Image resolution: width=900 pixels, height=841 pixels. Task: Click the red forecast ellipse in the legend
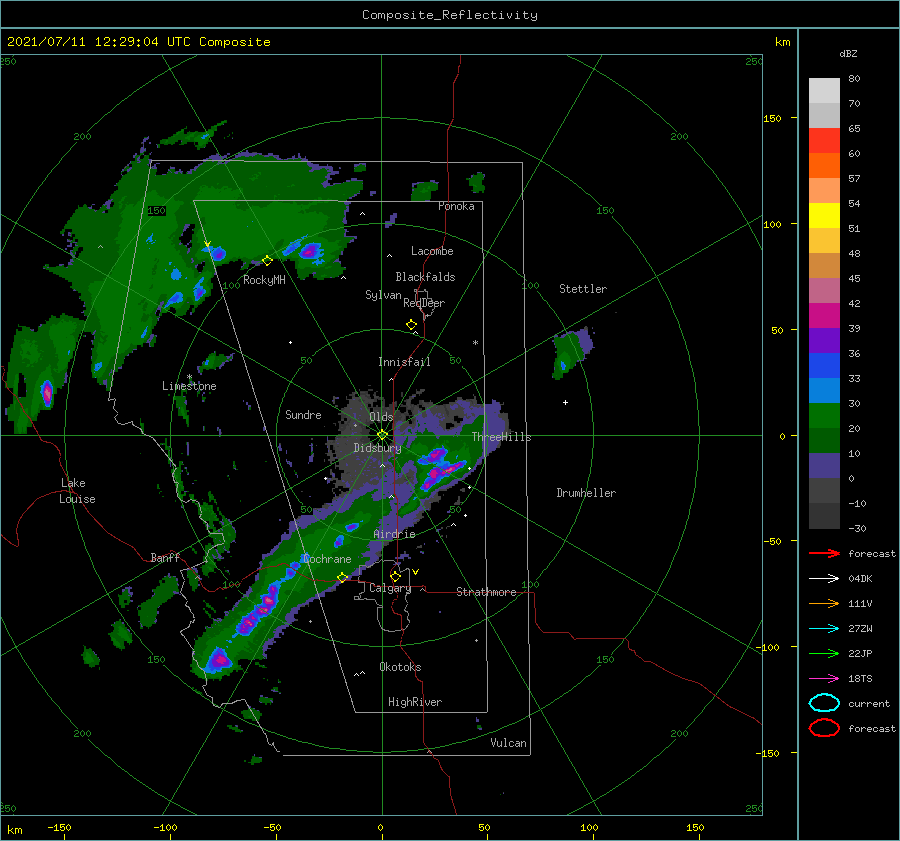(x=824, y=728)
